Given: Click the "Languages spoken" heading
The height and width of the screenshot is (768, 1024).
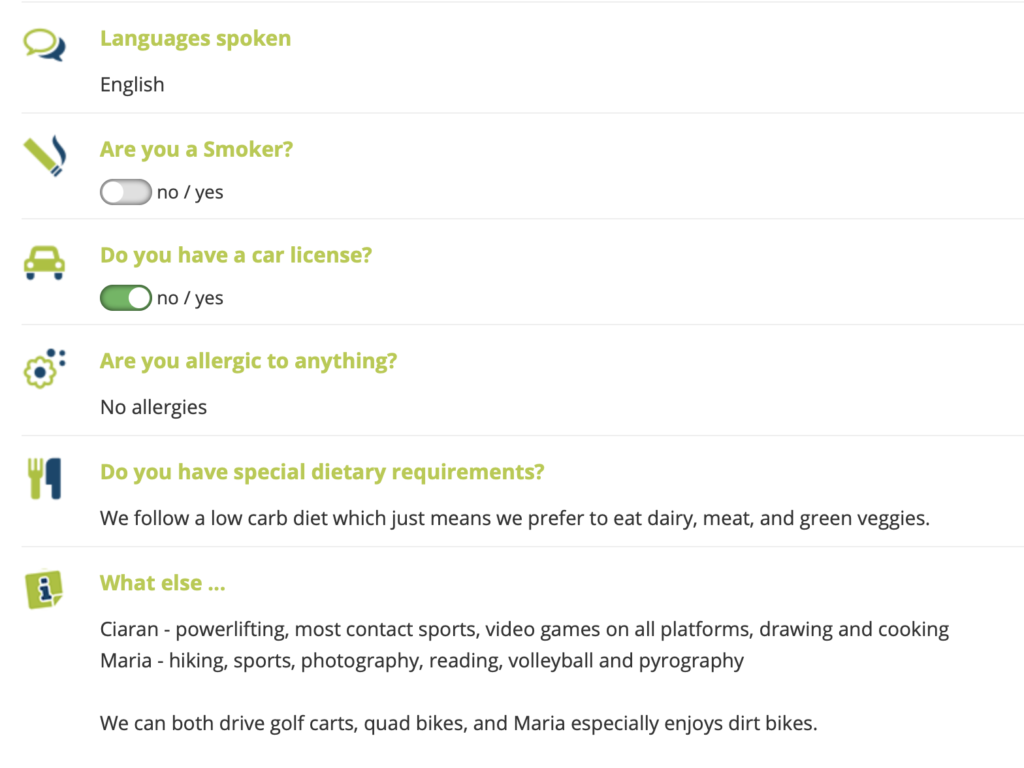Looking at the screenshot, I should [x=195, y=38].
